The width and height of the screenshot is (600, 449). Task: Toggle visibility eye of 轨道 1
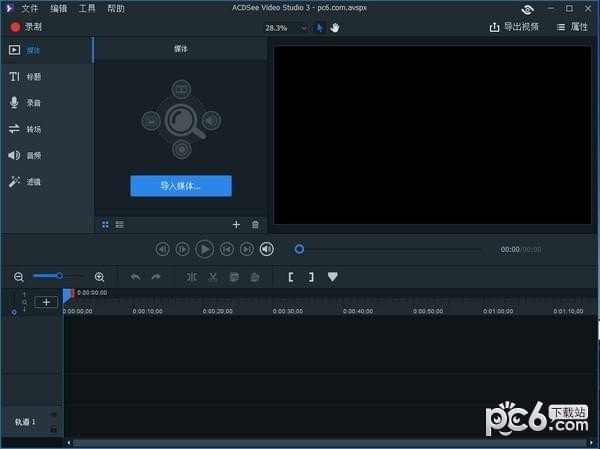pos(54,415)
